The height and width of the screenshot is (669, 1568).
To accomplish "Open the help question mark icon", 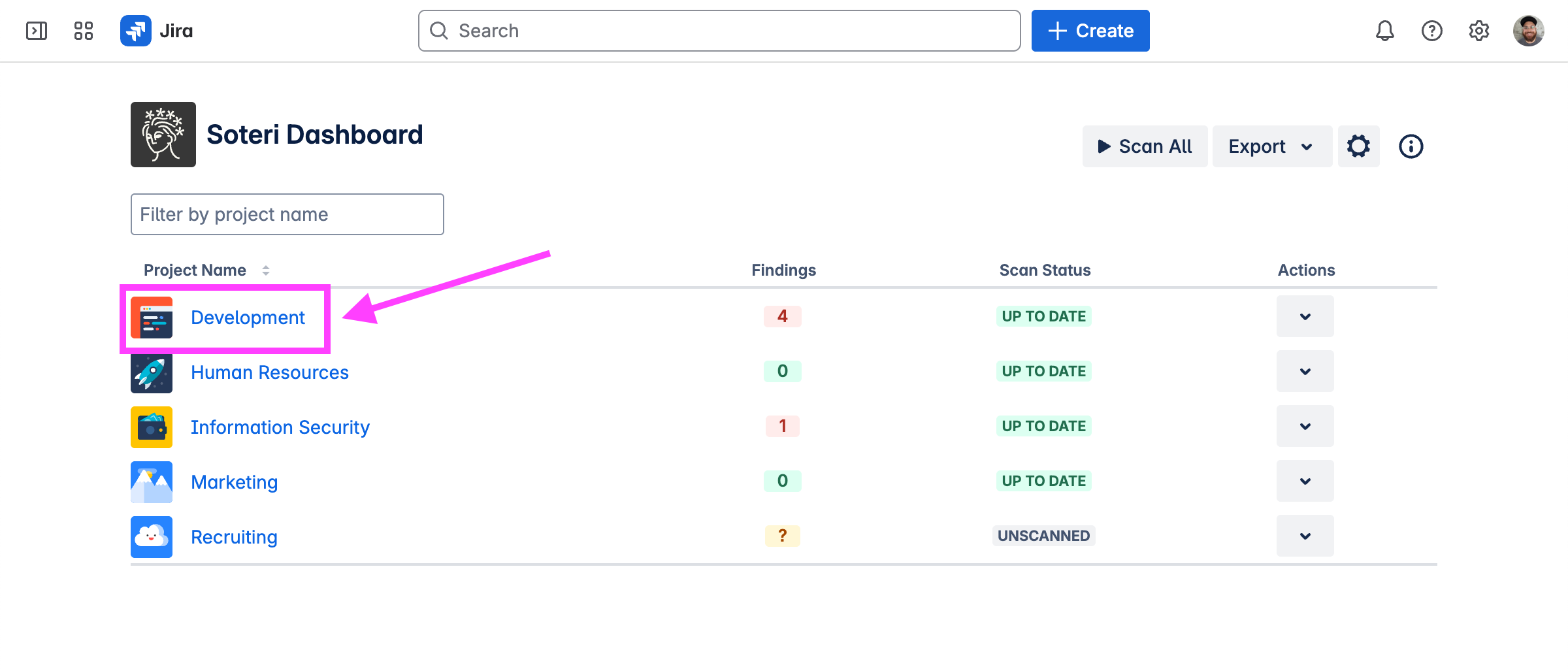I will (1431, 31).
